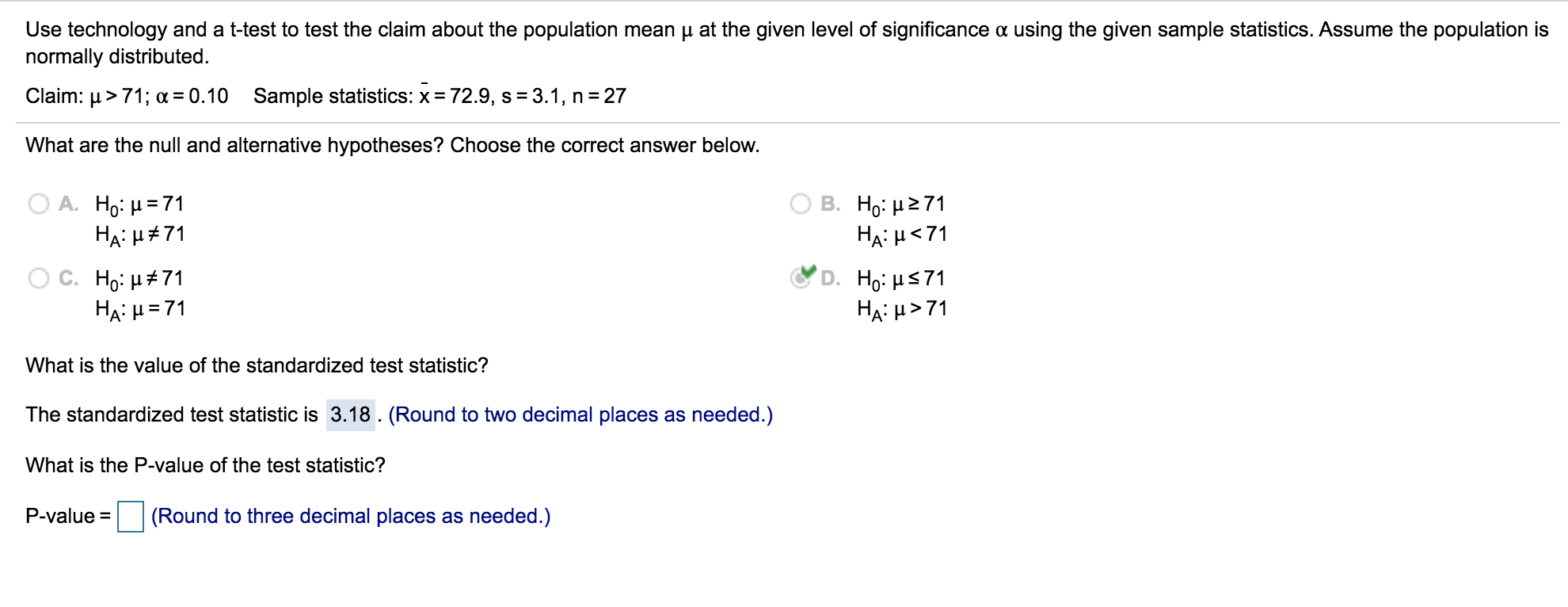The width and height of the screenshot is (1568, 607).
Task: Click the letter label 'B.' of option B
Action: pyautogui.click(x=831, y=204)
